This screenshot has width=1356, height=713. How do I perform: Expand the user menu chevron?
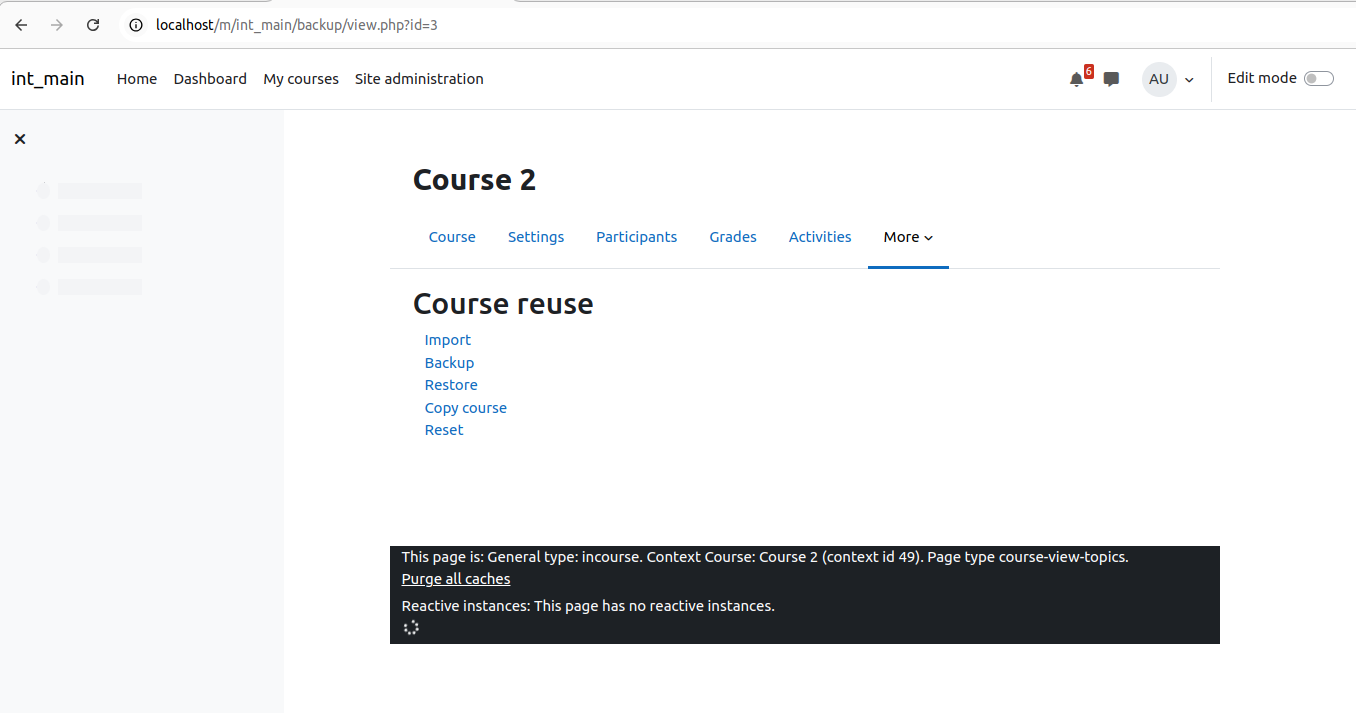(x=1189, y=80)
